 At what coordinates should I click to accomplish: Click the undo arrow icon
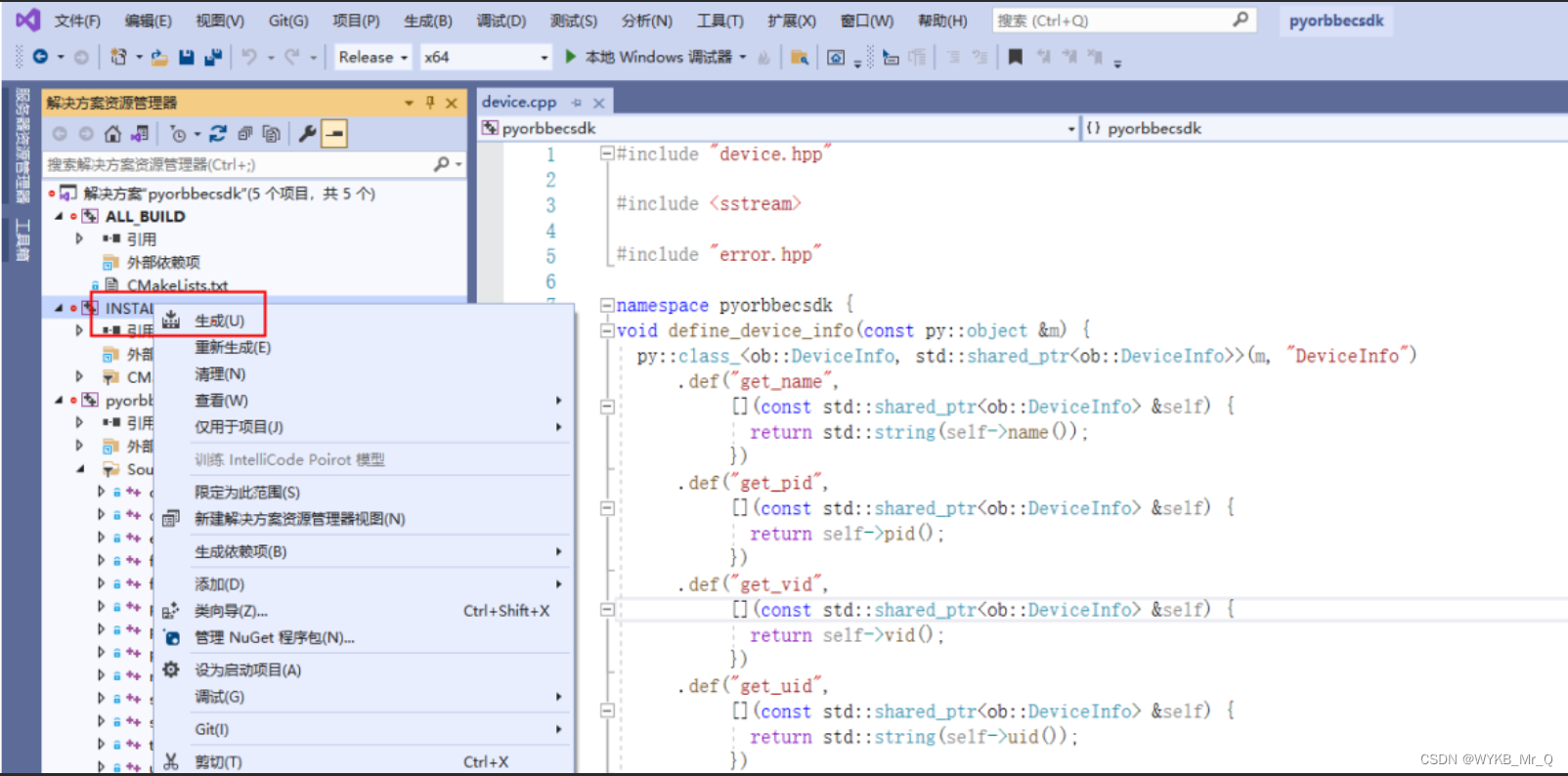(249, 58)
